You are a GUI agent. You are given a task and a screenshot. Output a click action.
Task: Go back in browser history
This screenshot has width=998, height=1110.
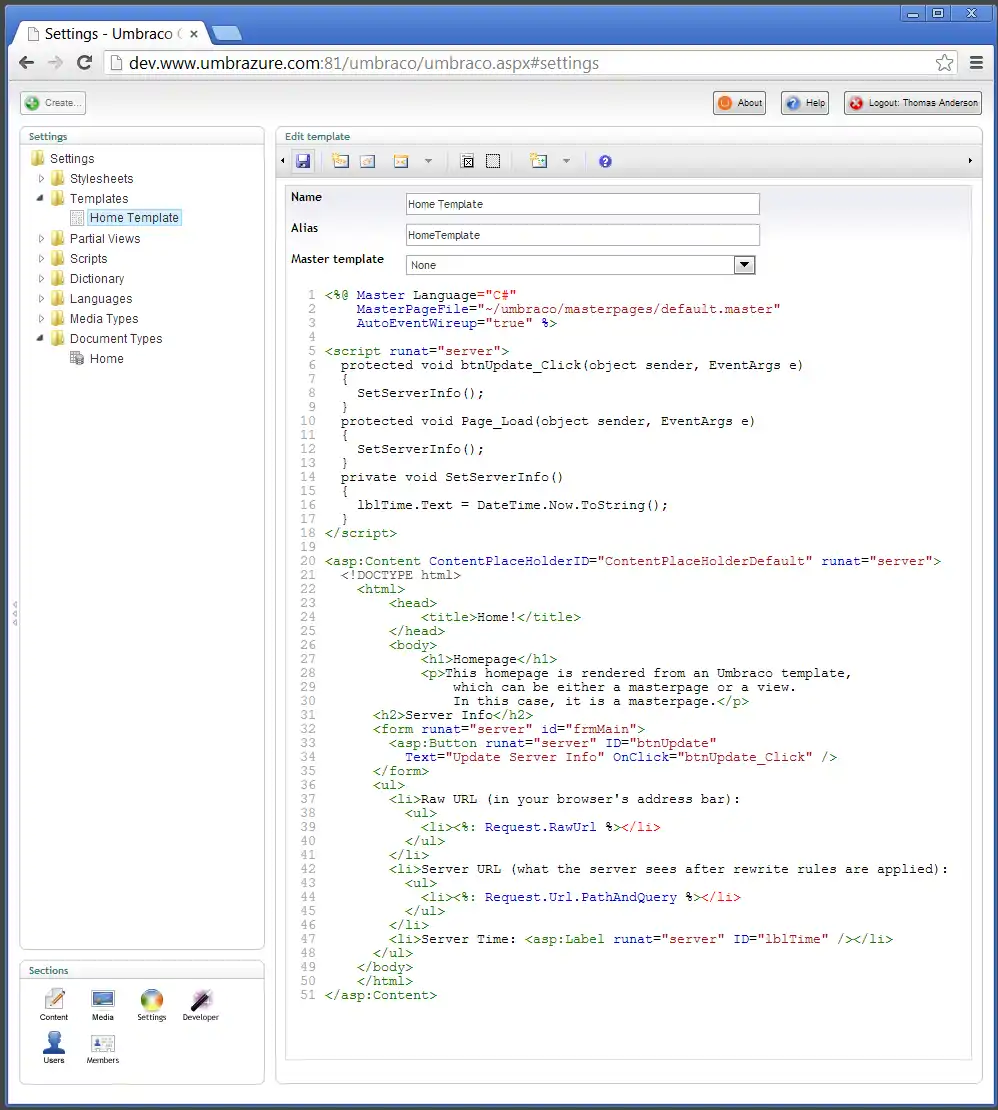[x=27, y=62]
